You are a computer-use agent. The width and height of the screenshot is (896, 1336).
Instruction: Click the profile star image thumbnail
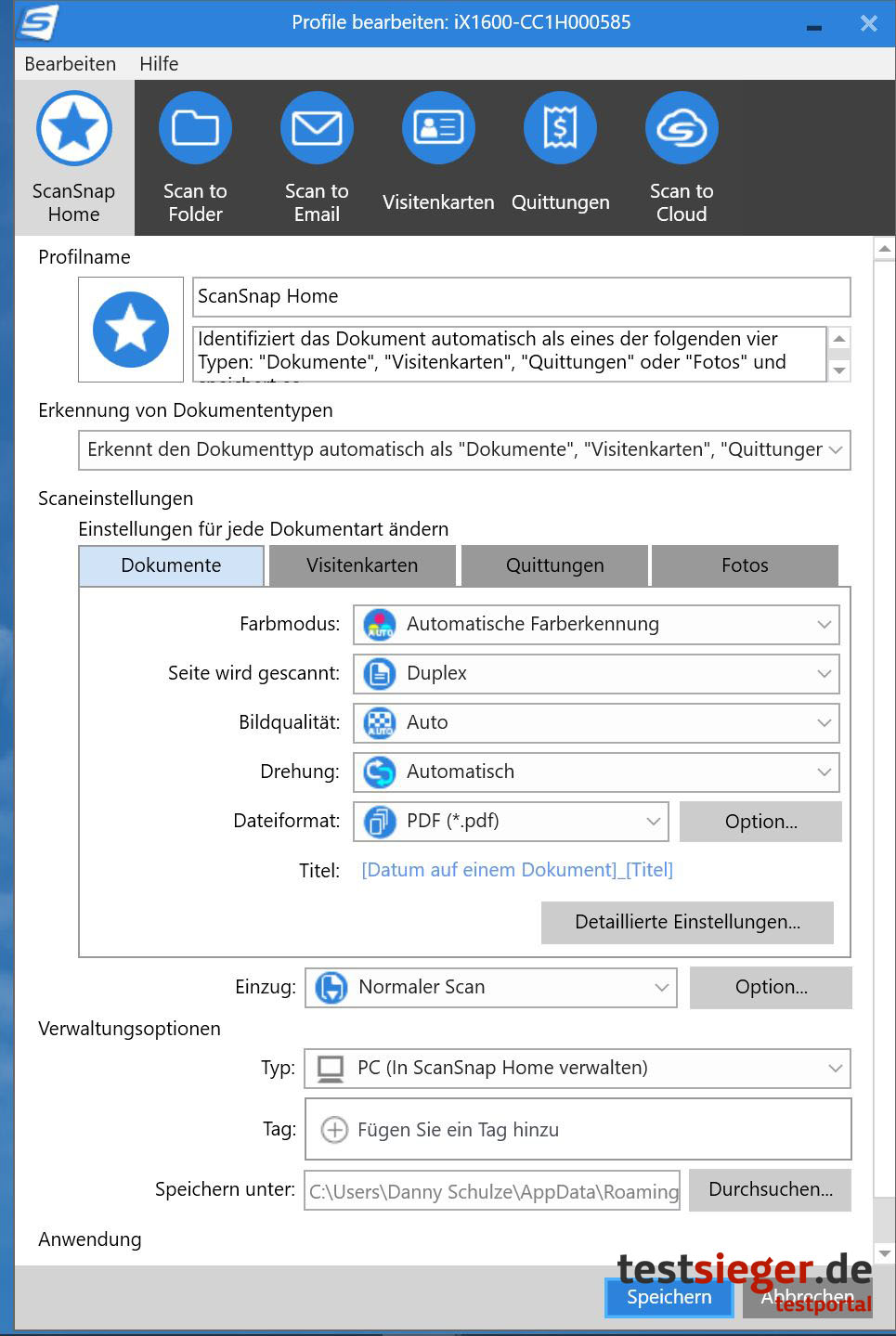tap(131, 330)
